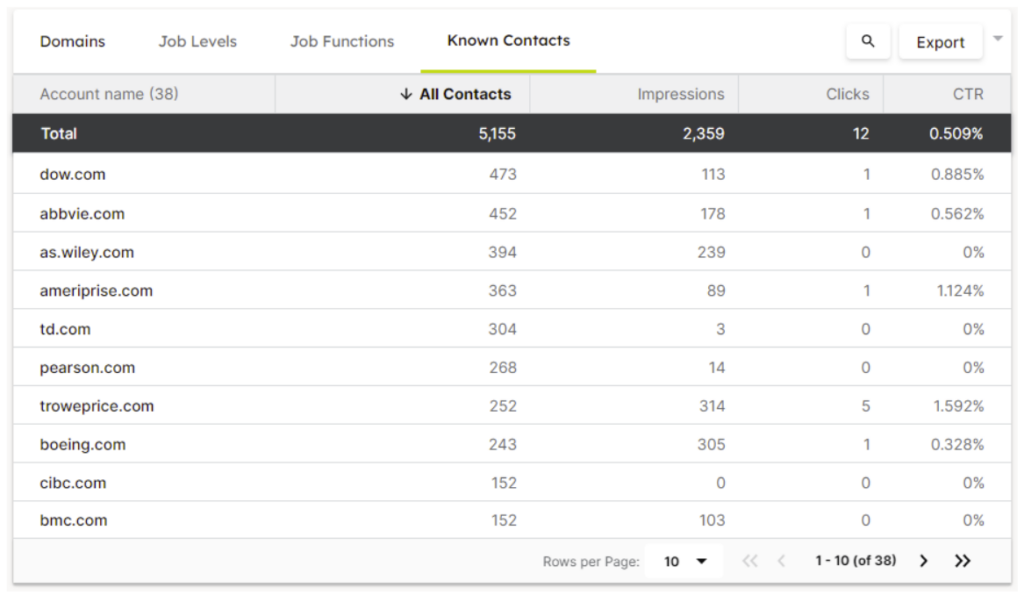The width and height of the screenshot is (1024, 595).
Task: Open the troweprice.com row
Action: pos(97,406)
